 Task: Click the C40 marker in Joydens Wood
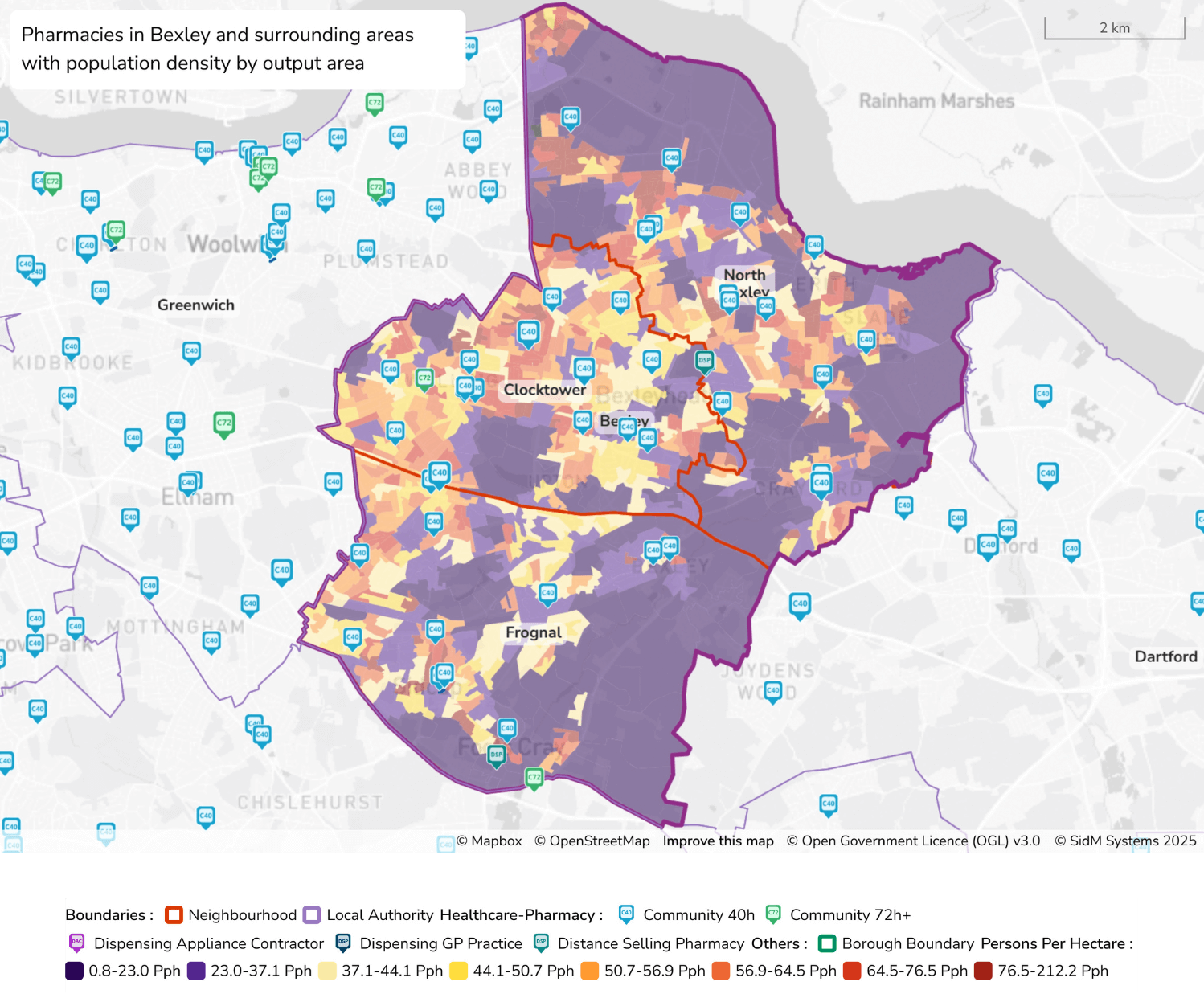tap(773, 692)
